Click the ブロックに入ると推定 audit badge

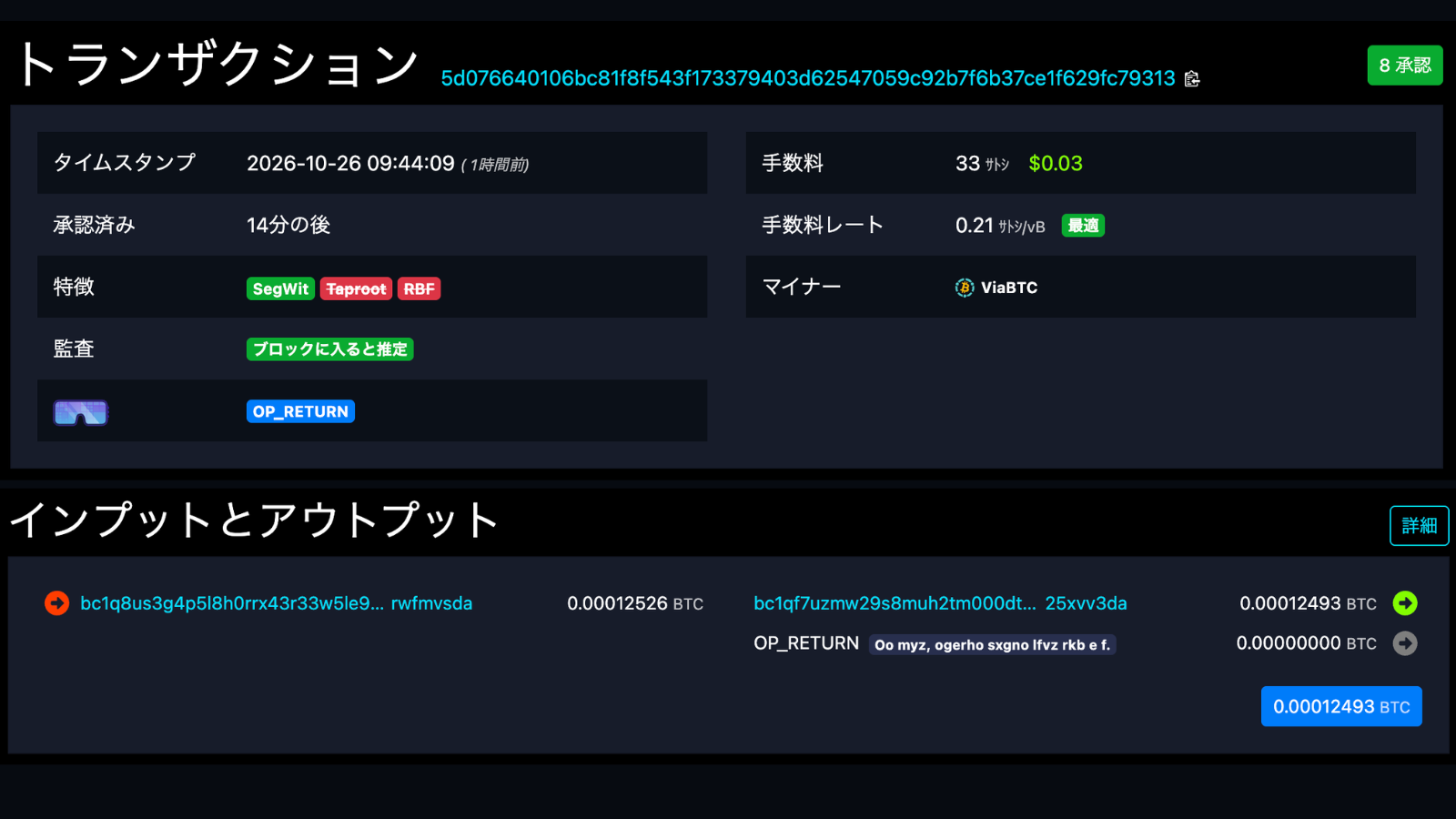[x=329, y=349]
